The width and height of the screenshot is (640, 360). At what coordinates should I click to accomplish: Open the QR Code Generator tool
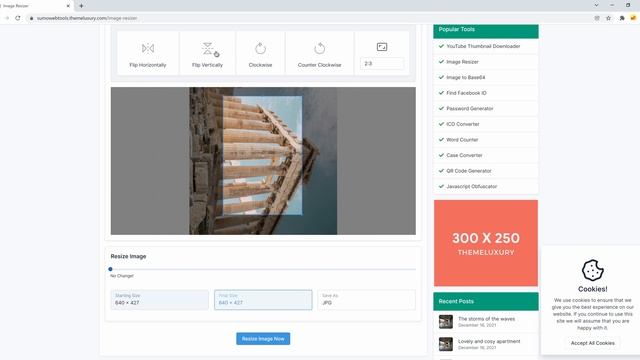point(469,171)
